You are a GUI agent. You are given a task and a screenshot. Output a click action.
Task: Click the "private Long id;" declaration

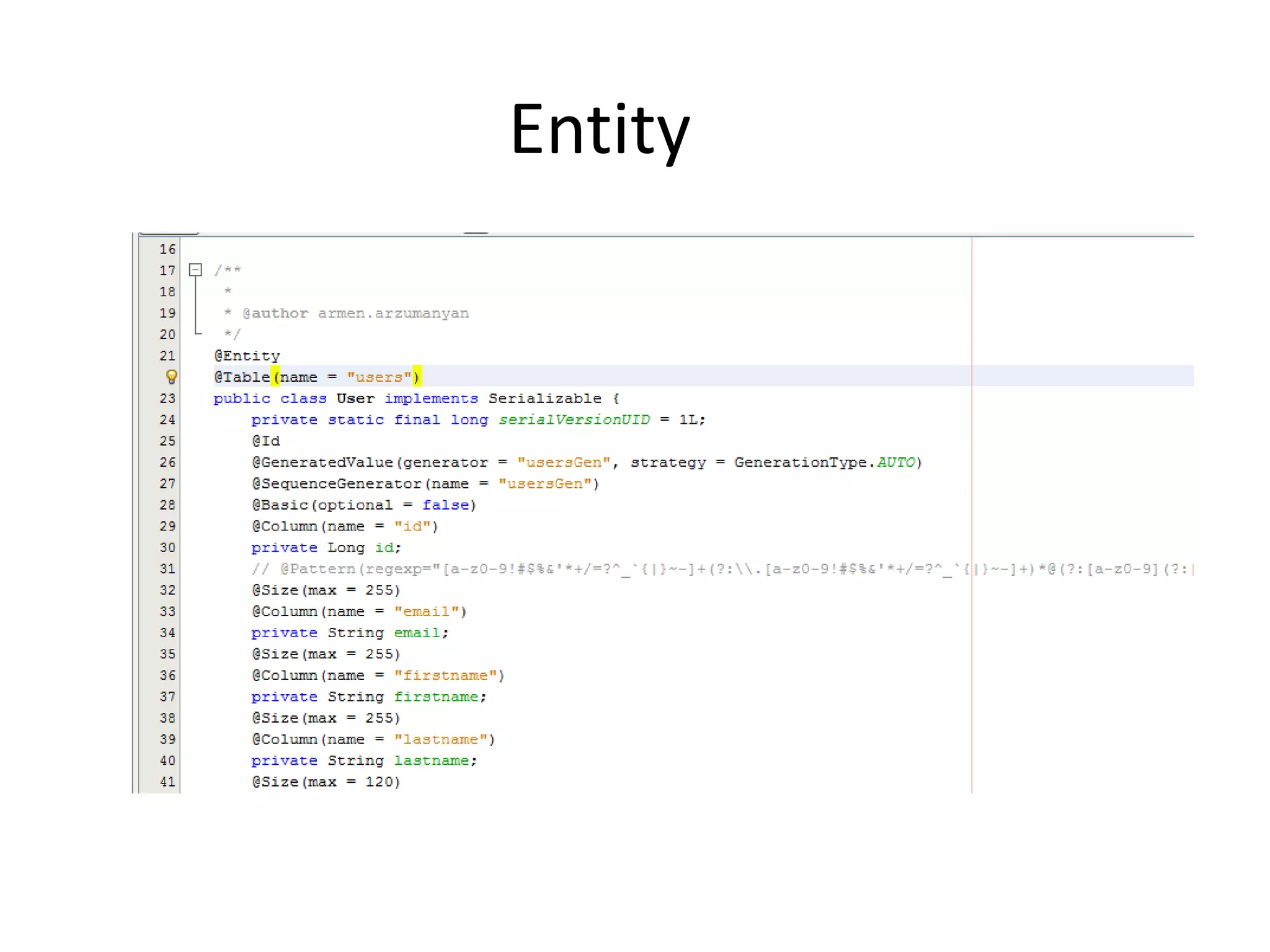point(326,547)
